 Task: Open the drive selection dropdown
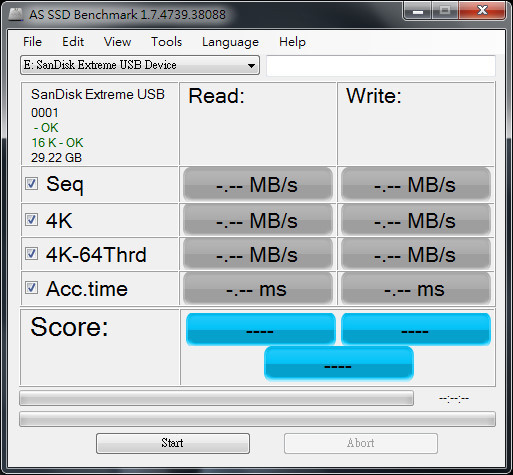click(x=140, y=65)
